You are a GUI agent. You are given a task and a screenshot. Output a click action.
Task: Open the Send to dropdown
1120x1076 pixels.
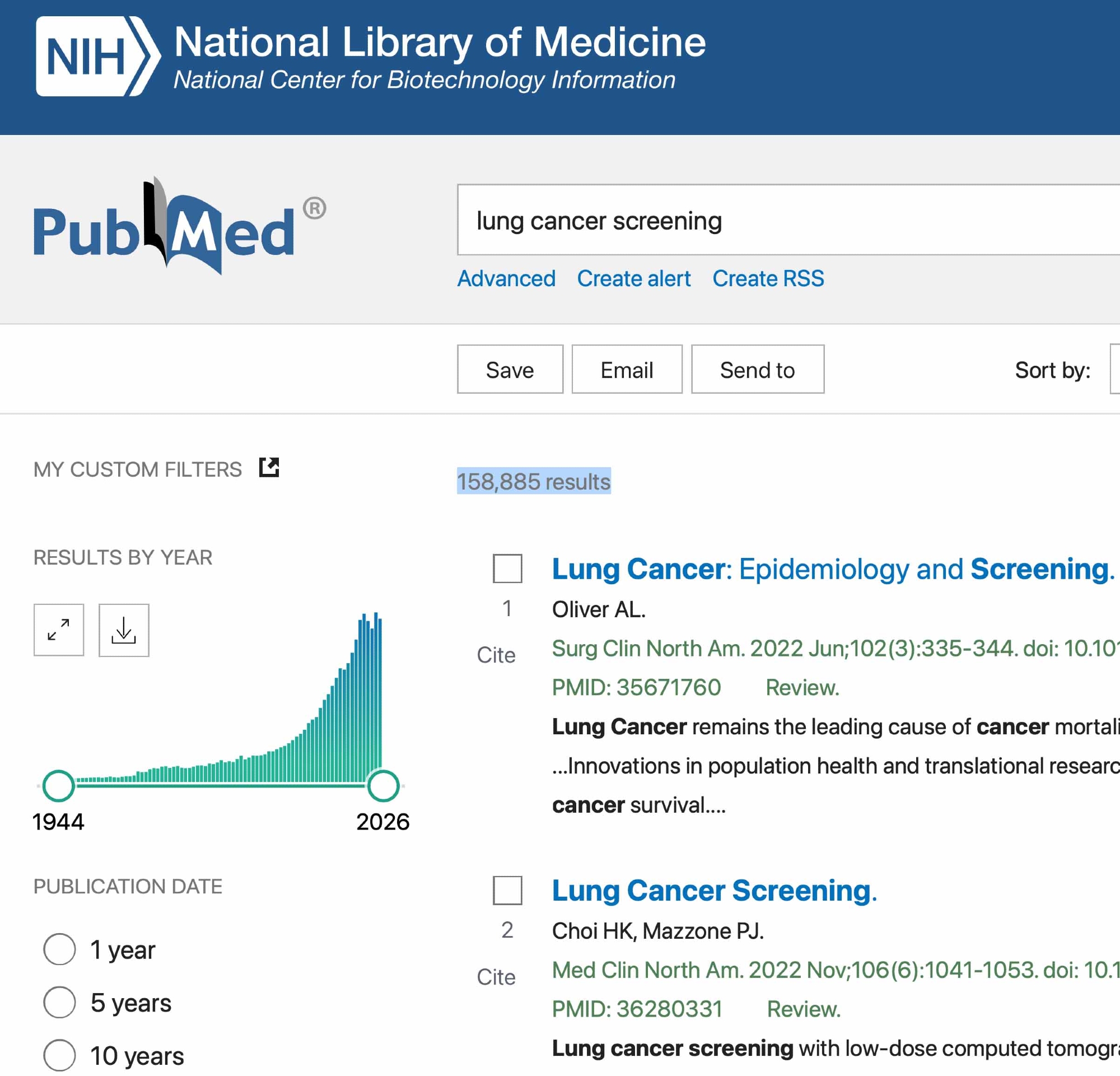[x=757, y=370]
